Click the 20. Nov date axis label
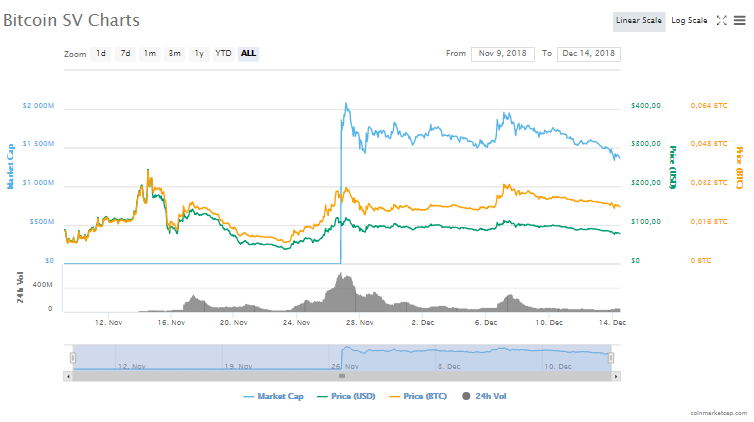Image resolution: width=754 pixels, height=422 pixels. [234, 323]
